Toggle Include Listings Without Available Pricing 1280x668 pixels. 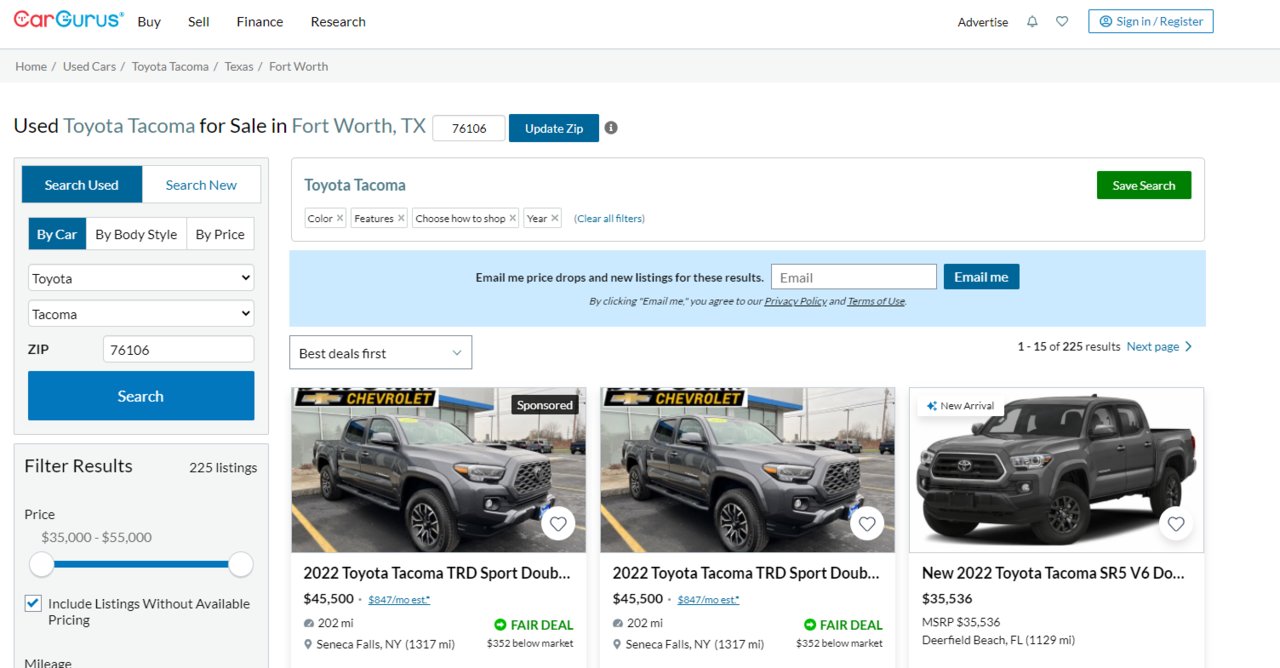tap(33, 603)
